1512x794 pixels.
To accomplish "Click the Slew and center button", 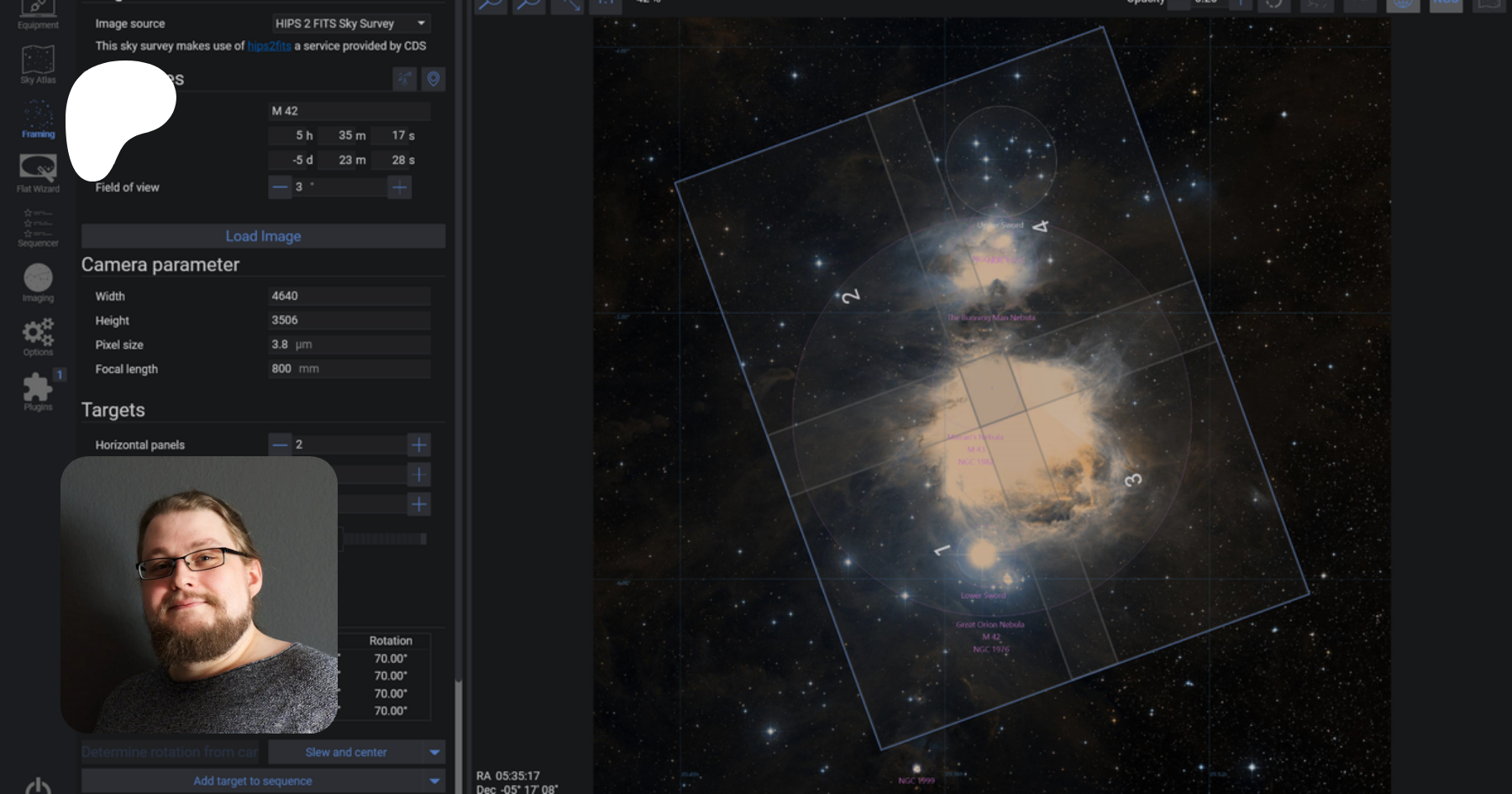I will point(346,752).
